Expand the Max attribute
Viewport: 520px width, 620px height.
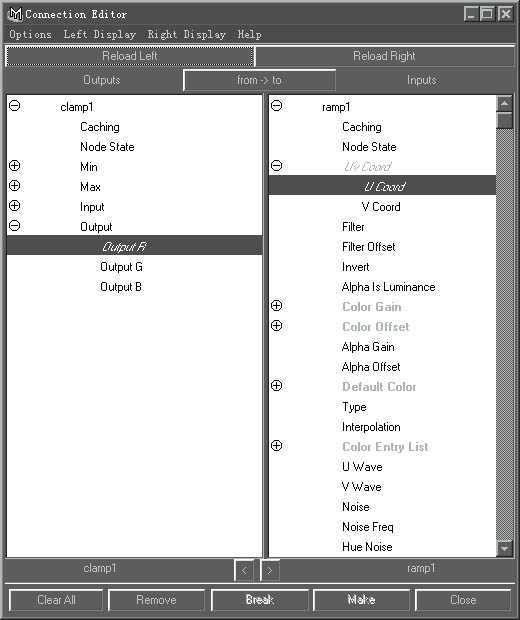[15, 185]
